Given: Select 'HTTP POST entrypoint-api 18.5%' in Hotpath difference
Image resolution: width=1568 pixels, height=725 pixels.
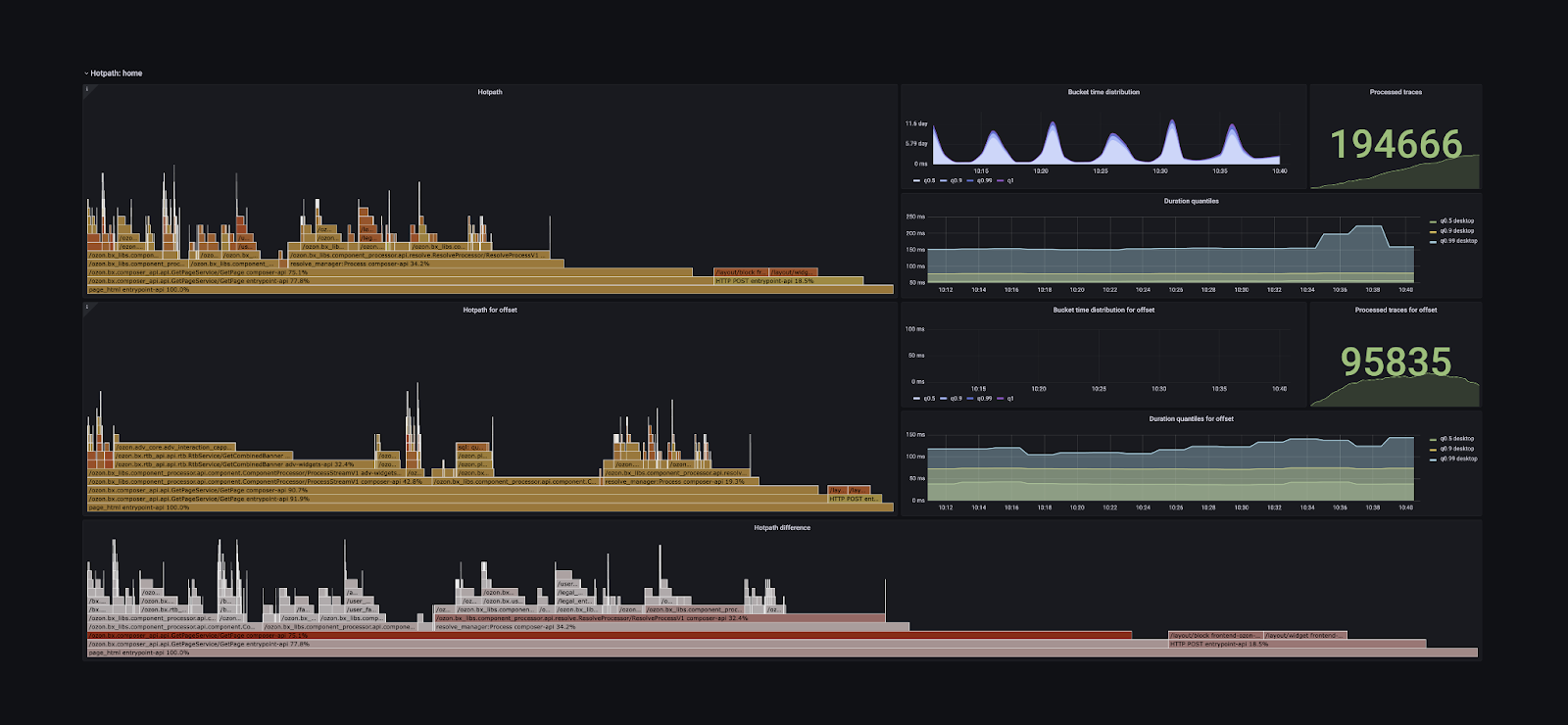Looking at the screenshot, I should point(1298,644).
